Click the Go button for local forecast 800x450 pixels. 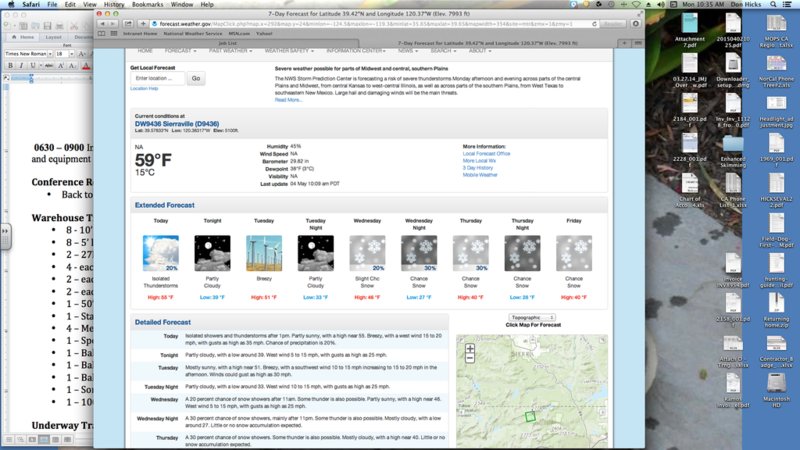coord(196,79)
